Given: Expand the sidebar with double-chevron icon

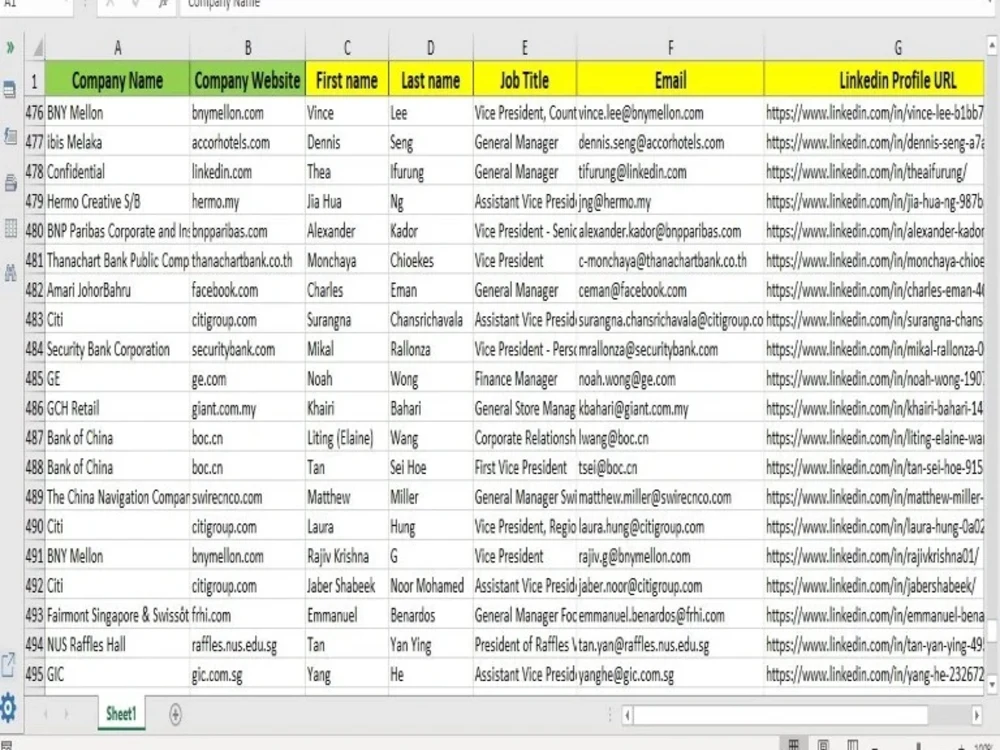Looking at the screenshot, I should point(10,47).
